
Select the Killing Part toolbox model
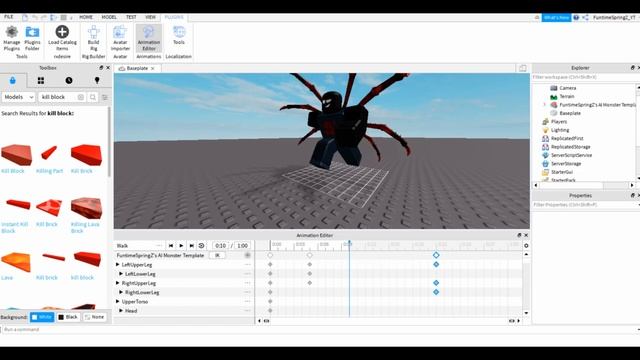[49, 158]
